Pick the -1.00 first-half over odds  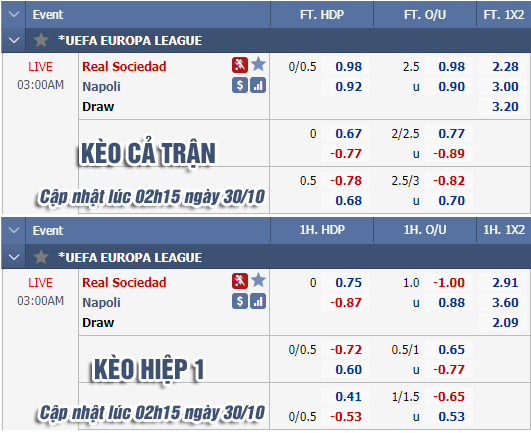pyautogui.click(x=449, y=282)
